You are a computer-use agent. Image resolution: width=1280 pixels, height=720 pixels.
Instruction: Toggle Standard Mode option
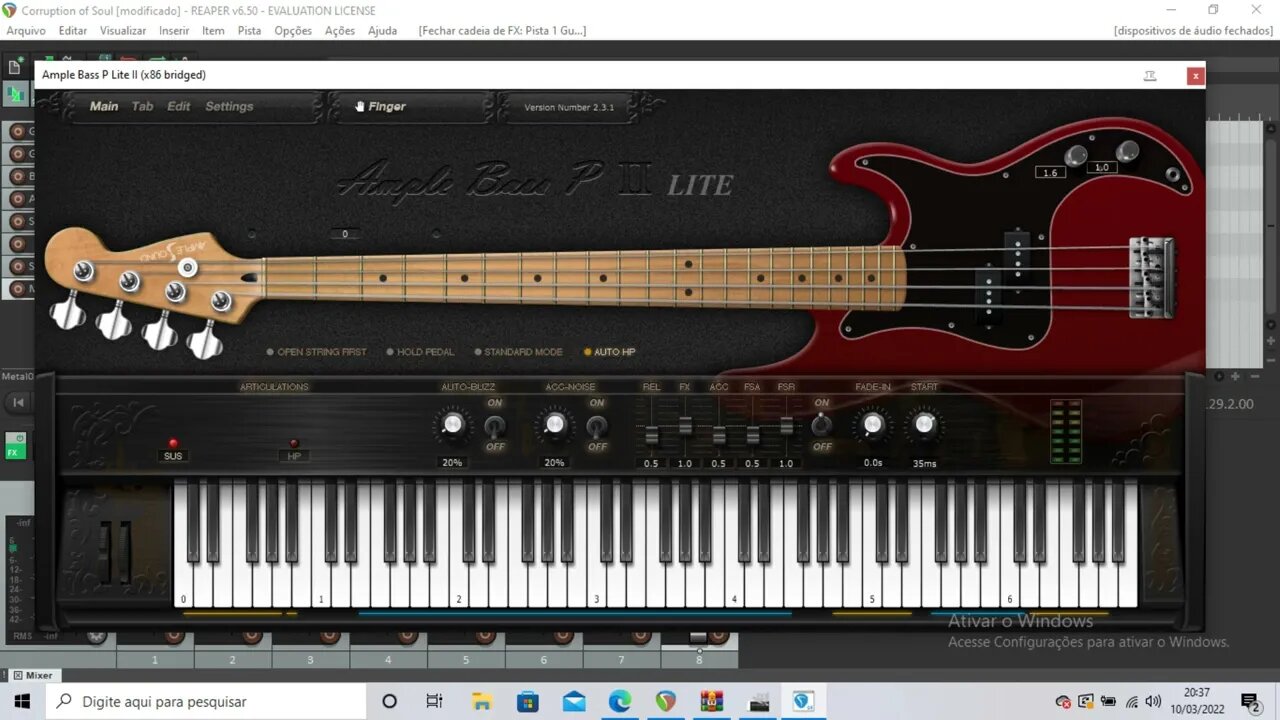(x=518, y=352)
